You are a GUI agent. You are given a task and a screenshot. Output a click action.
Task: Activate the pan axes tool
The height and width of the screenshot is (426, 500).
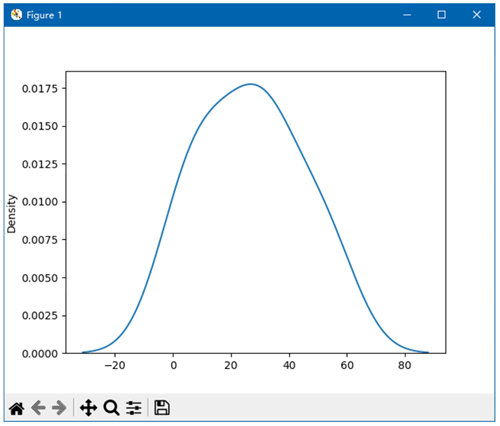point(88,408)
